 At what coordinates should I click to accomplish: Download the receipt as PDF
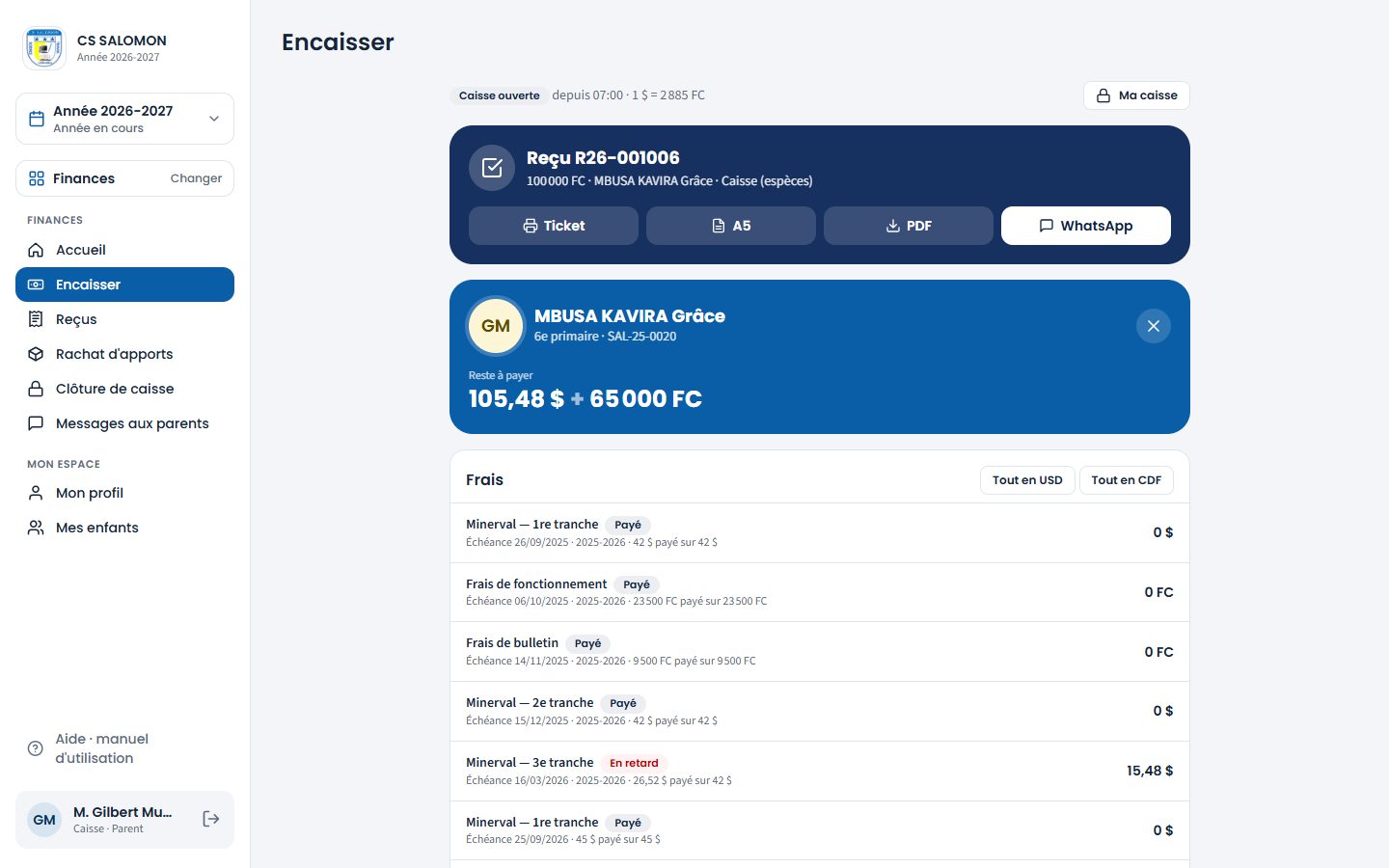(x=909, y=226)
